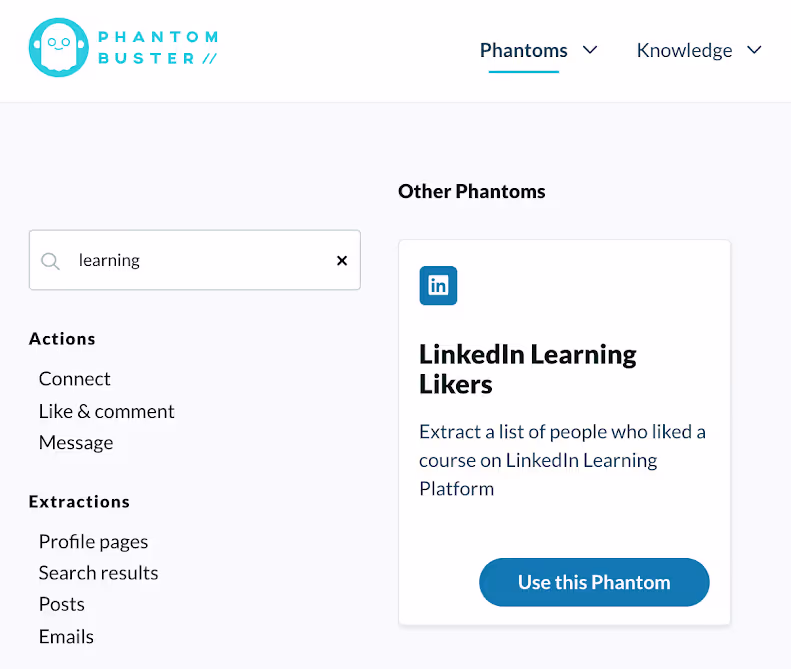Clear the search field with X icon
Viewport: 791px width, 669px height.
[x=342, y=260]
